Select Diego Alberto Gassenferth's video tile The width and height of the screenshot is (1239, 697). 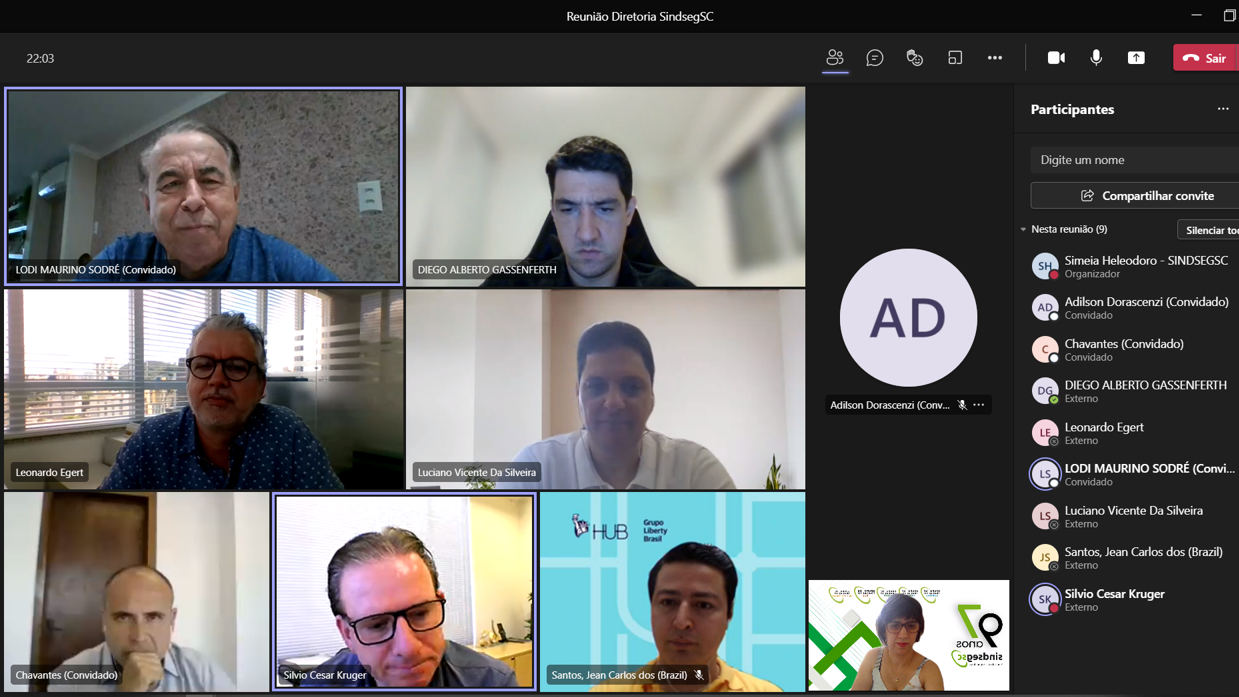click(x=605, y=186)
